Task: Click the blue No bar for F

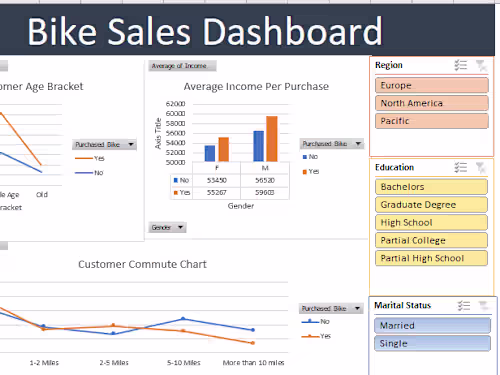Action: pyautogui.click(x=210, y=154)
